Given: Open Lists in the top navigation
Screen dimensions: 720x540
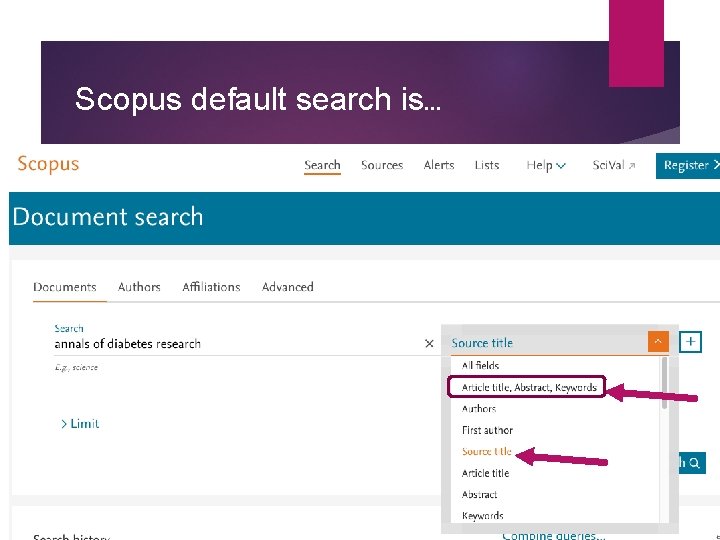Looking at the screenshot, I should (x=487, y=165).
